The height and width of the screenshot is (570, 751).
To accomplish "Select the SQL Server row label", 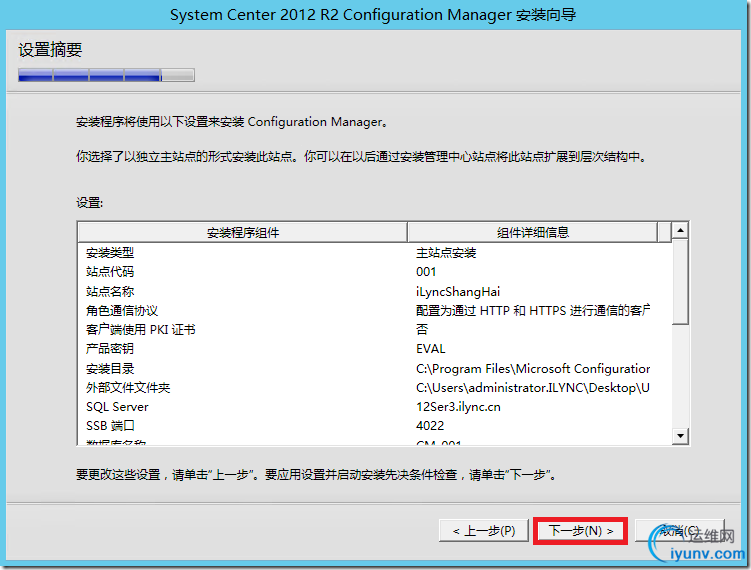I will (117, 407).
